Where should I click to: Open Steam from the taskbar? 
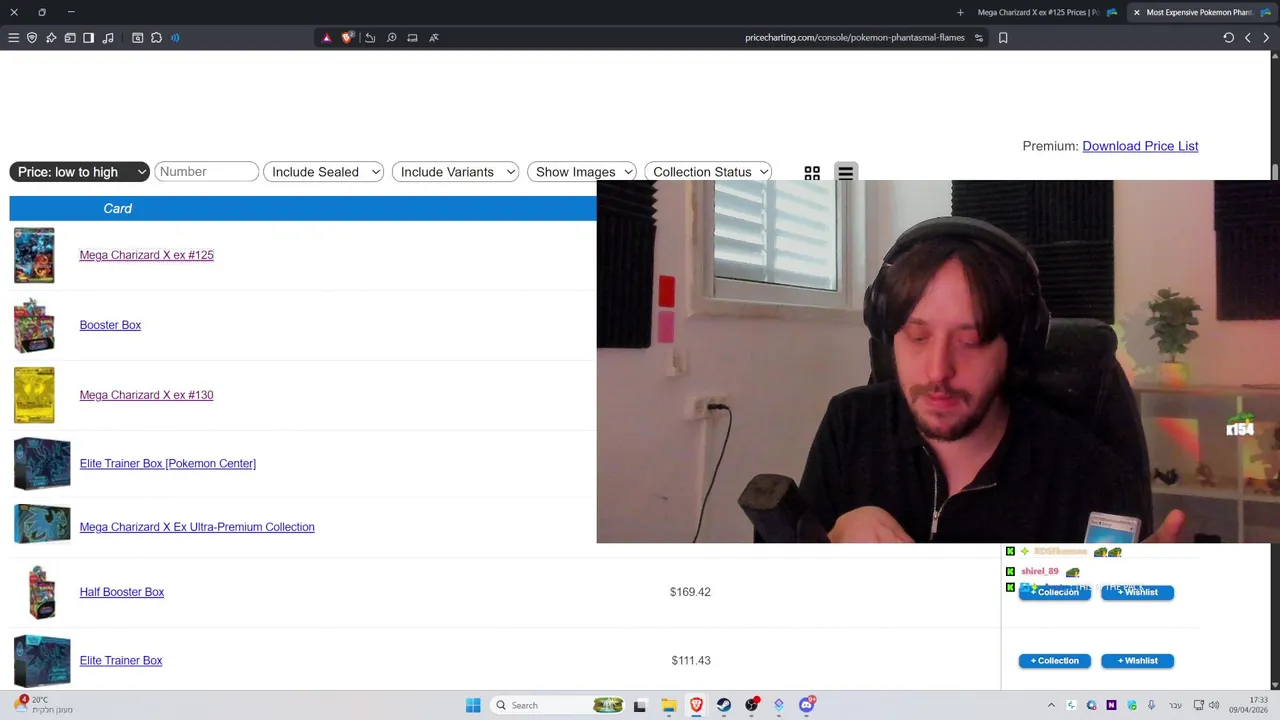coord(724,705)
